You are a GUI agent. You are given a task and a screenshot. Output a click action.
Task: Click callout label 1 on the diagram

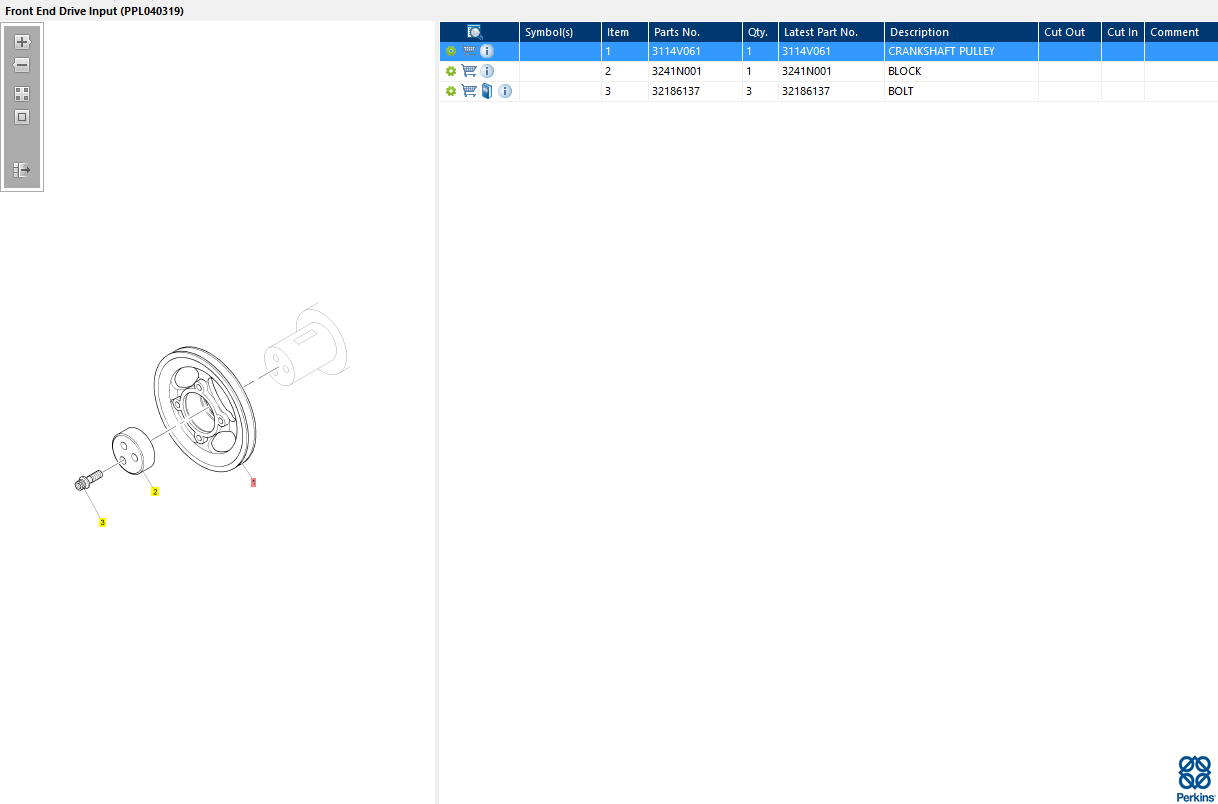click(x=253, y=482)
